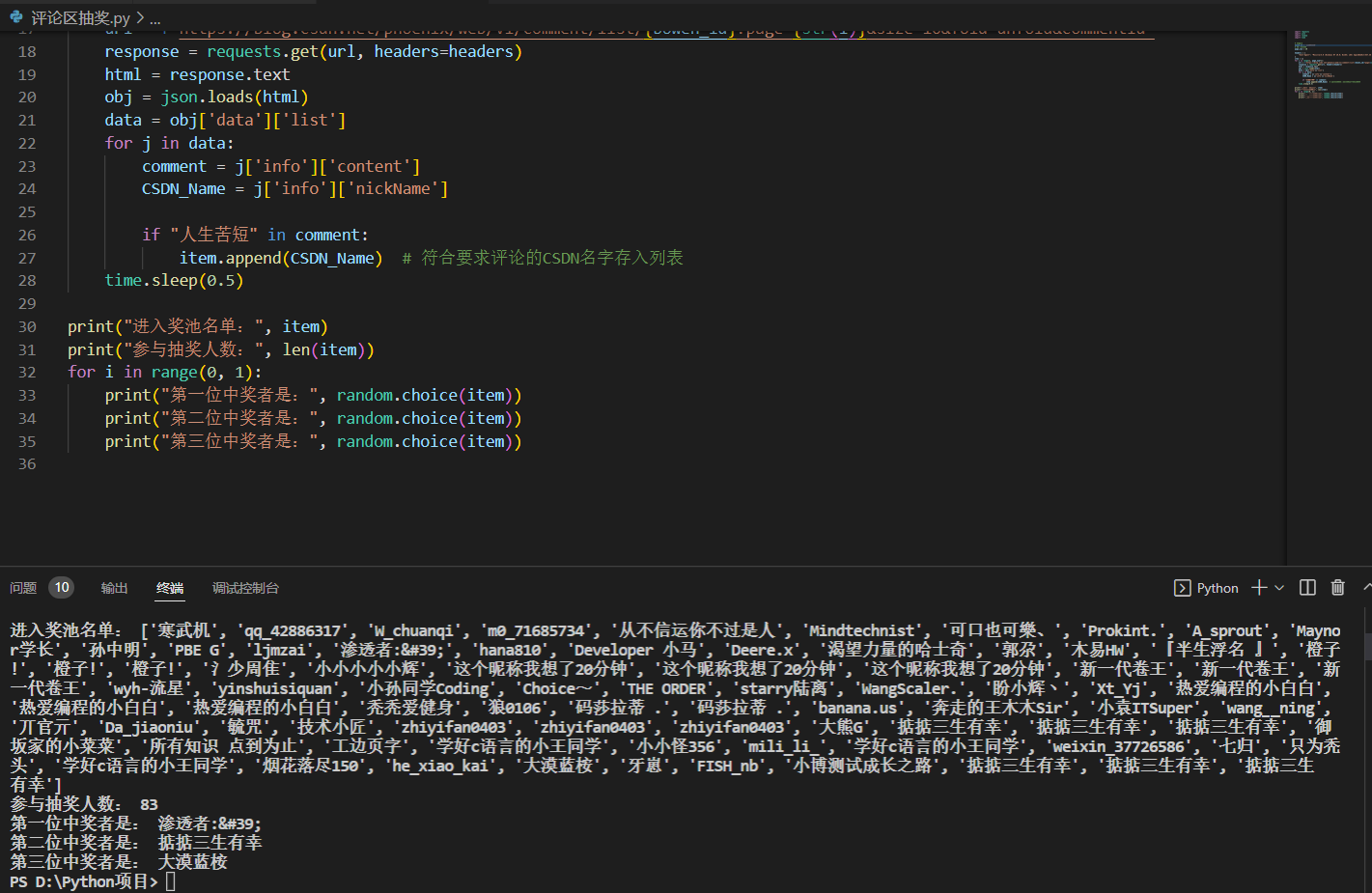Split the terminal pane
This screenshot has width=1372, height=893.
1308,588
